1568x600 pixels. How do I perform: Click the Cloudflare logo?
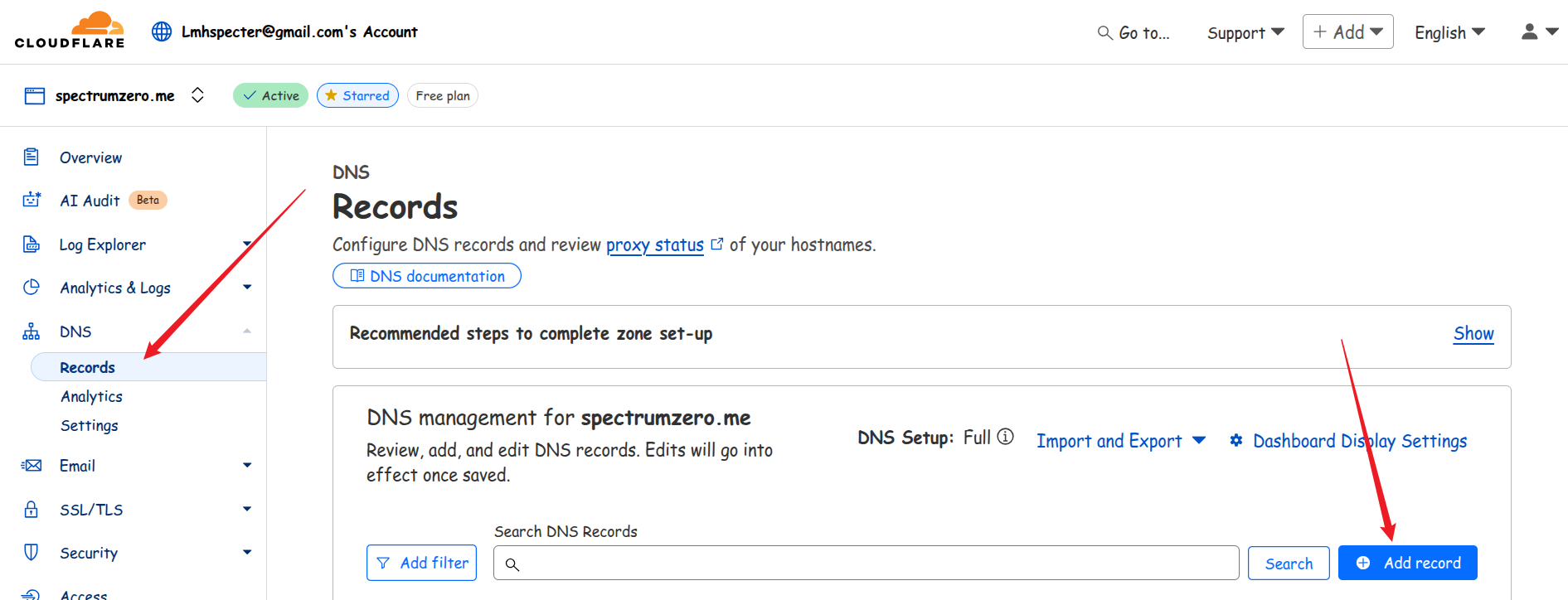coord(70,31)
